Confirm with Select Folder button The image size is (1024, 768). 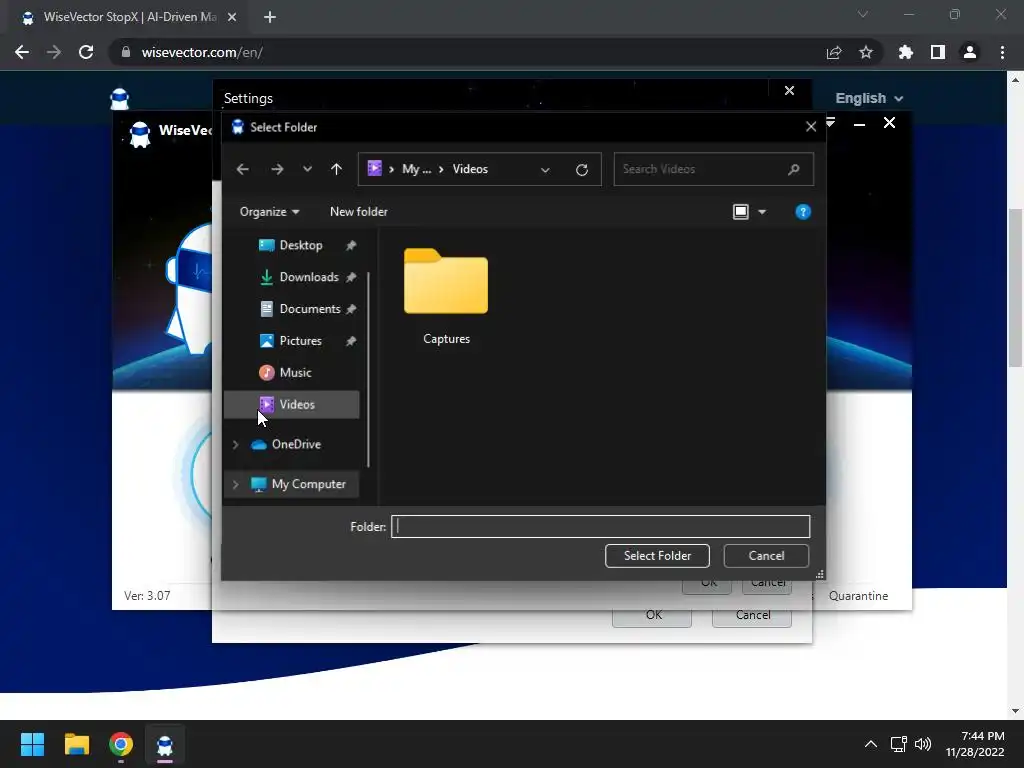[657, 556]
